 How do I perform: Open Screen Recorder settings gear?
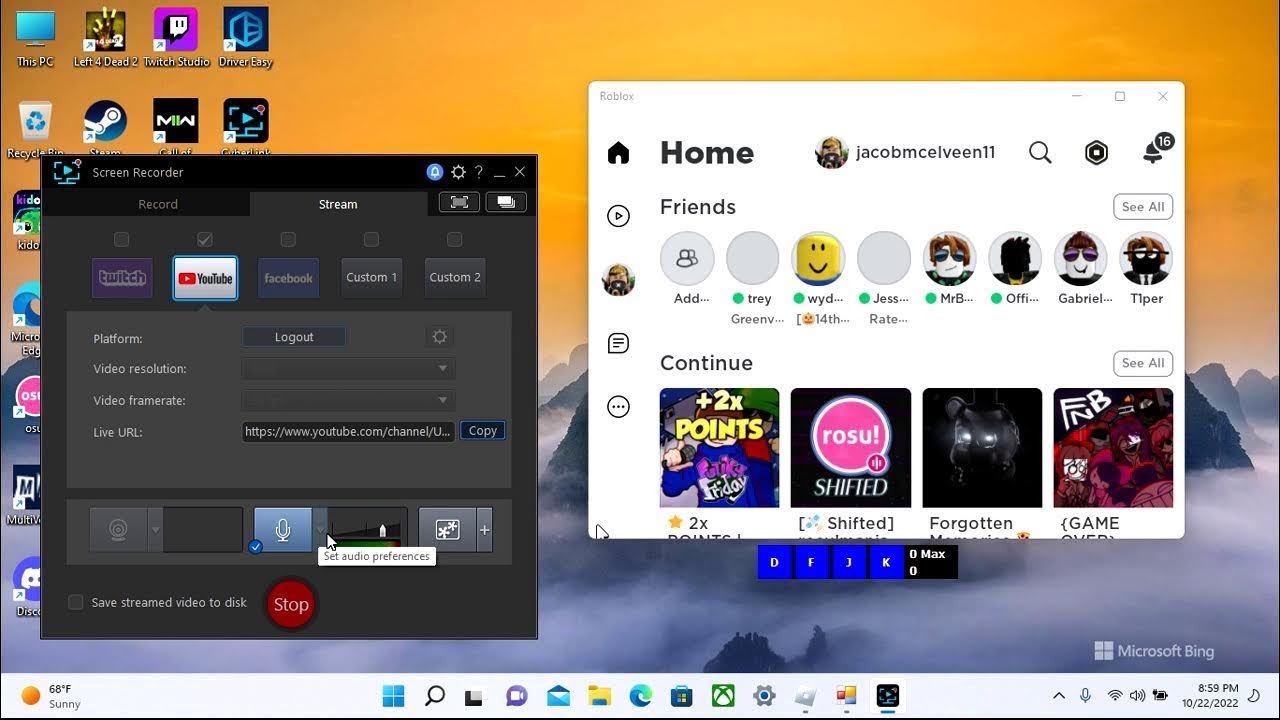(x=458, y=172)
